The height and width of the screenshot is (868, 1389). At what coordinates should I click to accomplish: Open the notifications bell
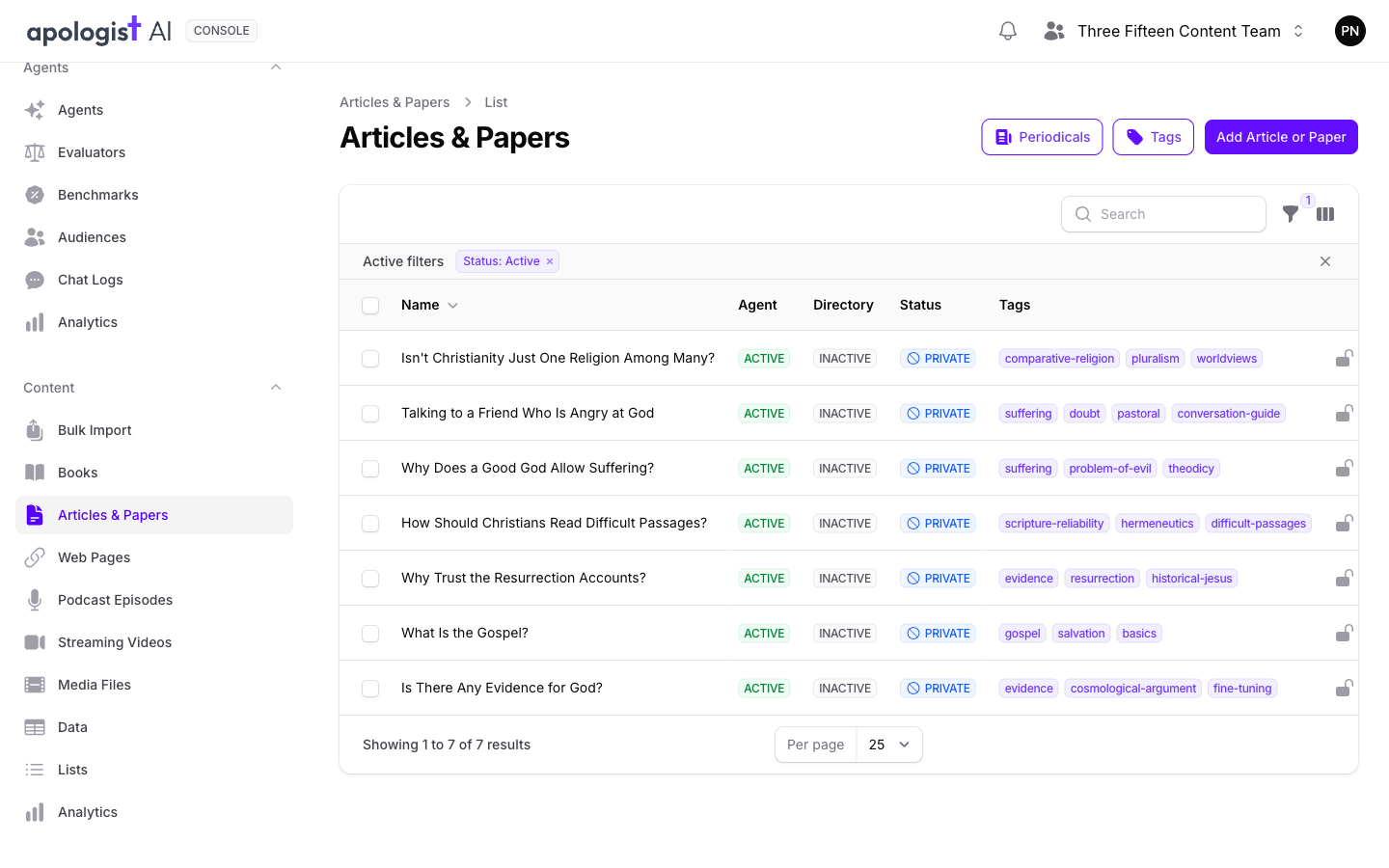coord(1008,31)
